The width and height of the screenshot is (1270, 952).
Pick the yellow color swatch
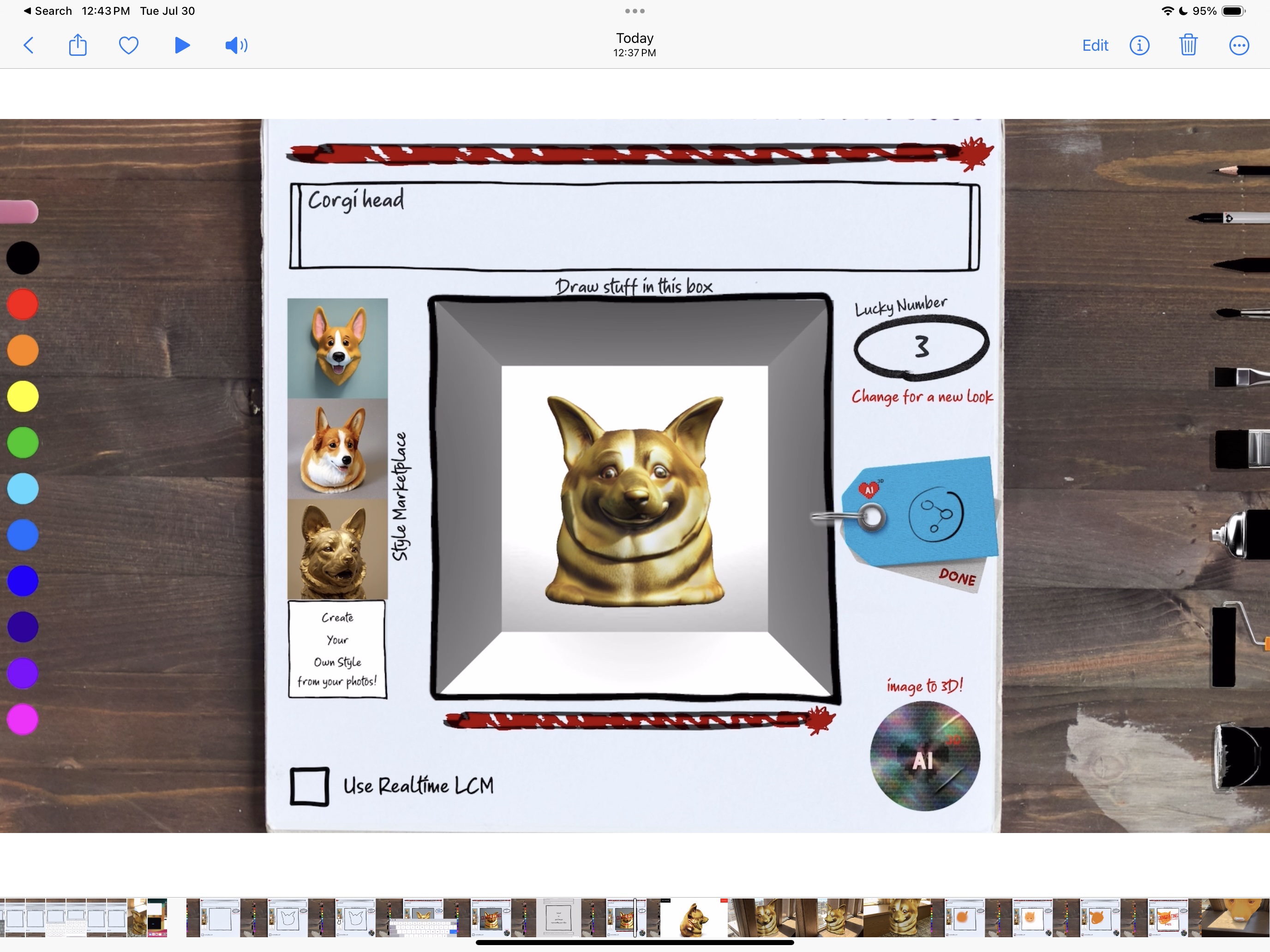[x=23, y=397]
